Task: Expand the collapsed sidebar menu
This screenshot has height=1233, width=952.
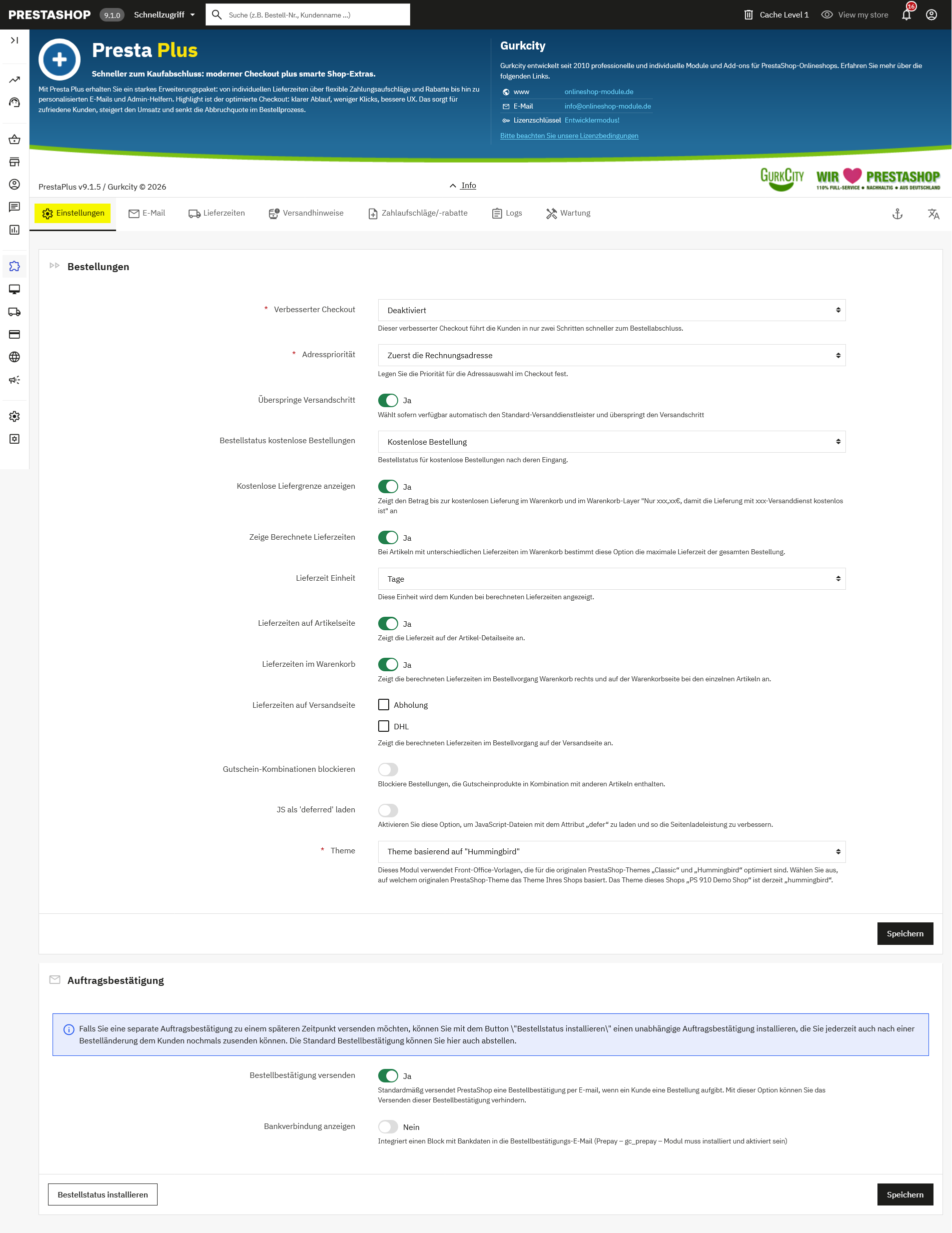Action: coord(15,40)
